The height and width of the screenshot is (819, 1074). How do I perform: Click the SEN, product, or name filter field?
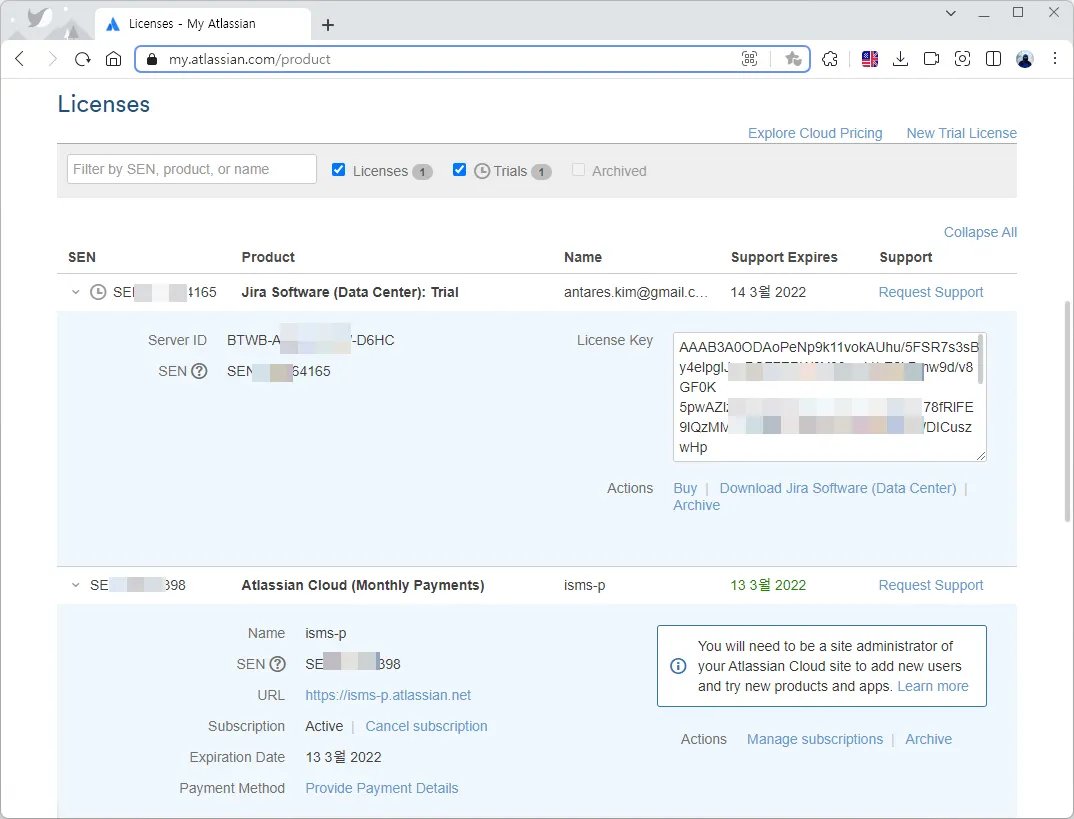(x=192, y=169)
